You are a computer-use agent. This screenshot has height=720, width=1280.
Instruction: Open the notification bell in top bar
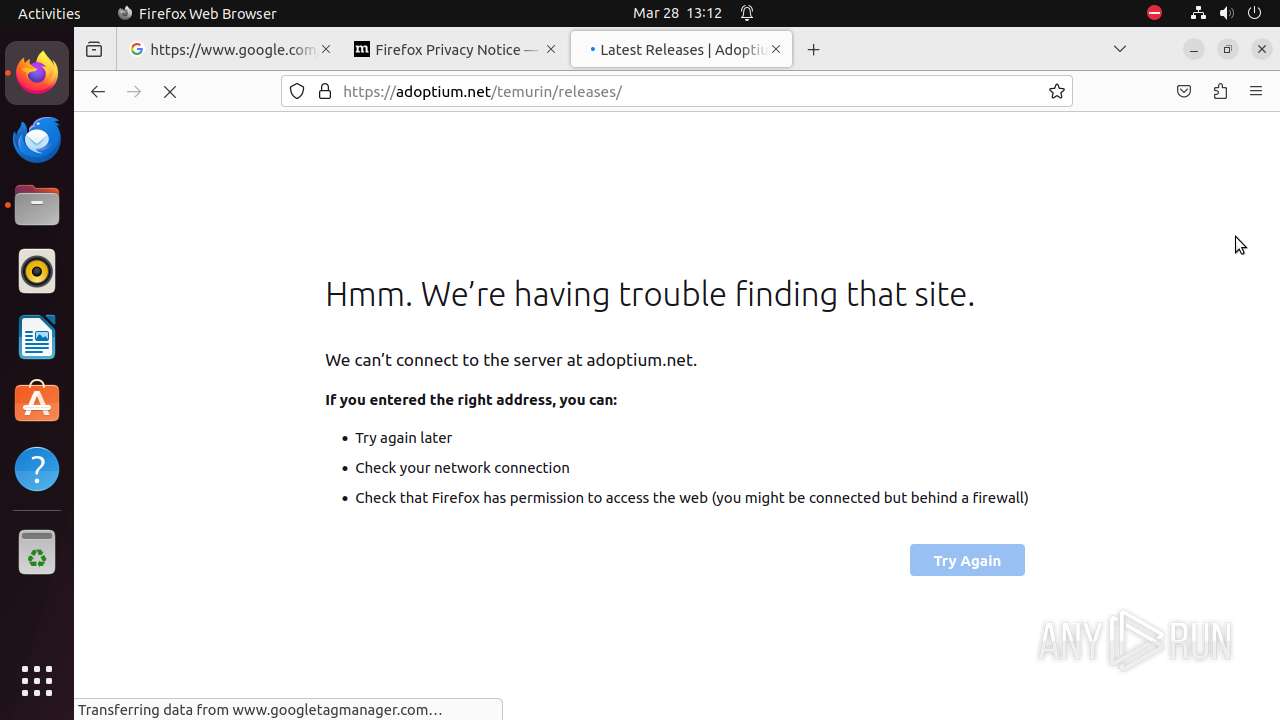(747, 13)
